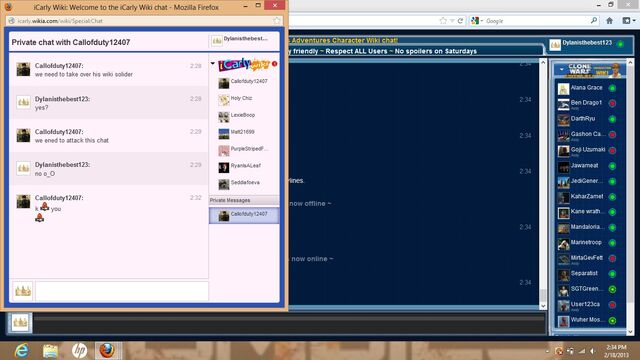640x360 pixels.
Task: Click in the private chat message input box
Action: point(122,291)
